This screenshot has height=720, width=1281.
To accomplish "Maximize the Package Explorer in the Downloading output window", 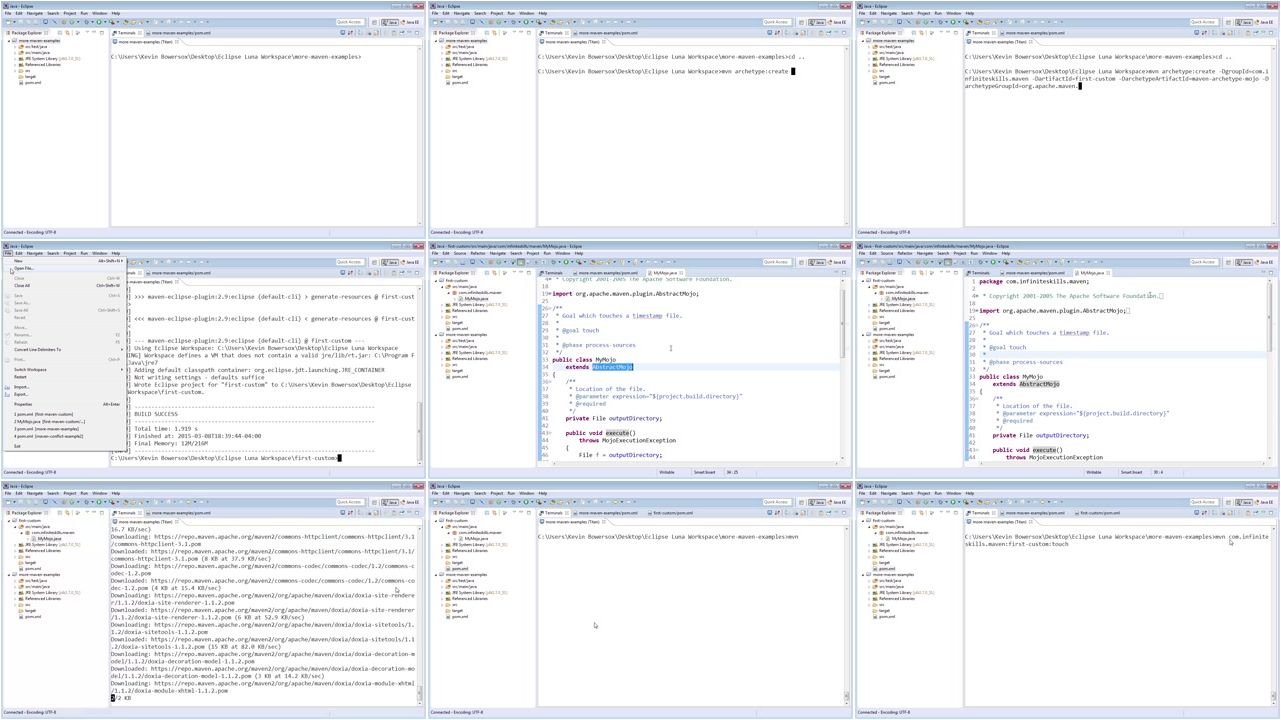I will click(x=104, y=512).
